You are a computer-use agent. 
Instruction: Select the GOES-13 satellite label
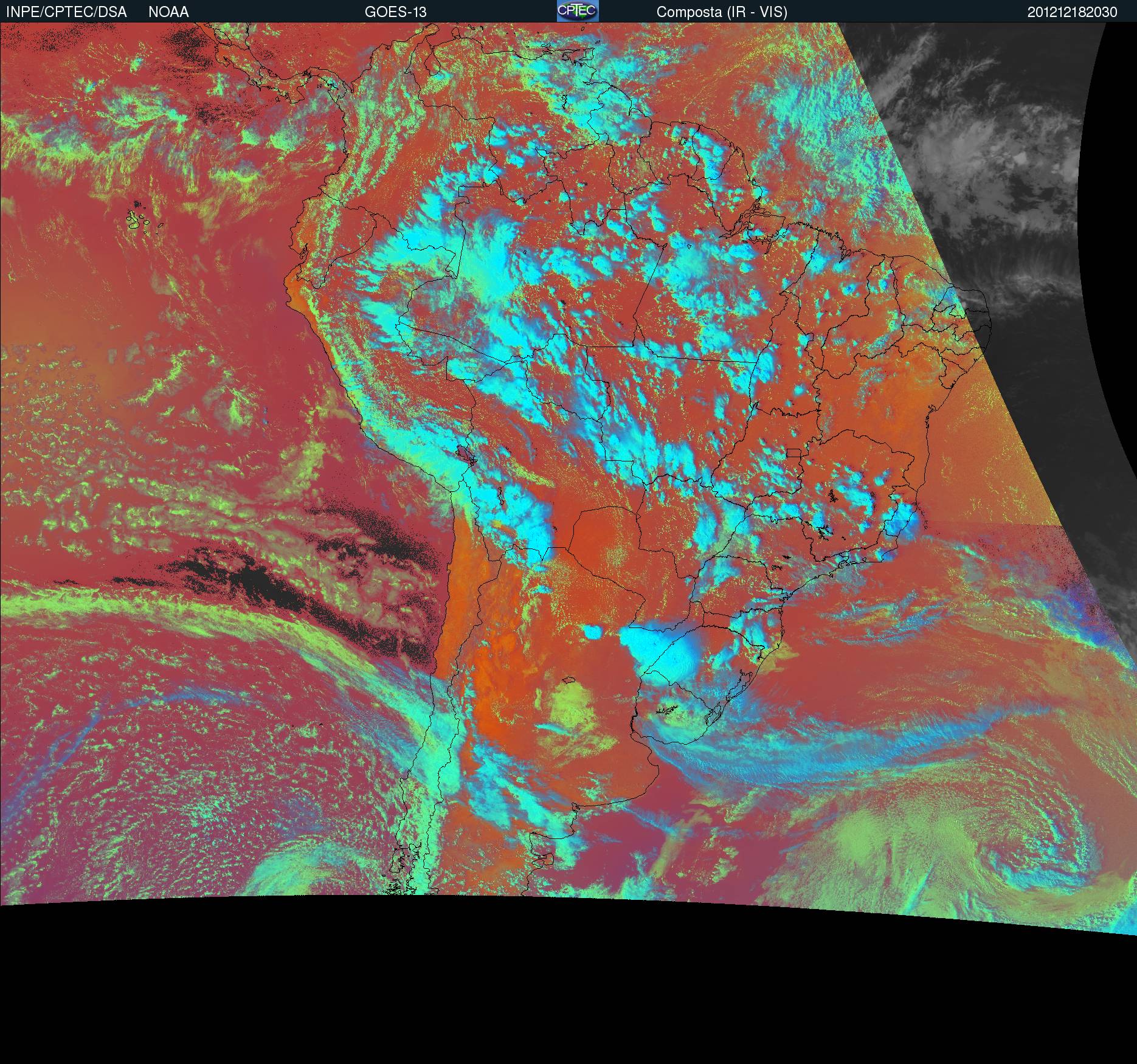(x=395, y=12)
